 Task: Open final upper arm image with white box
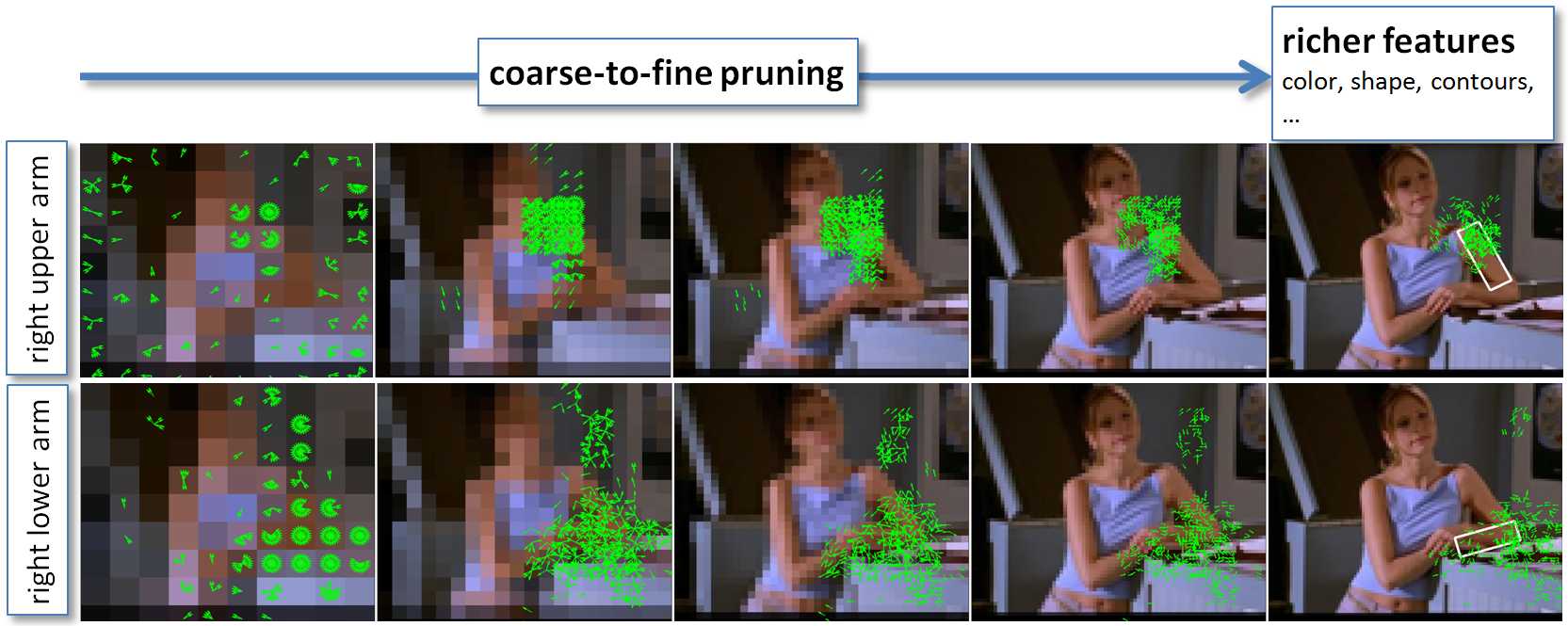pos(1415,260)
